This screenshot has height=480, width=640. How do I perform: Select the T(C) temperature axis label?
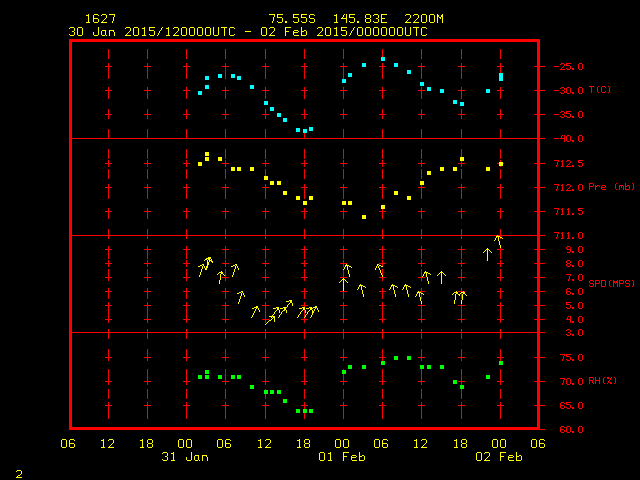599,90
